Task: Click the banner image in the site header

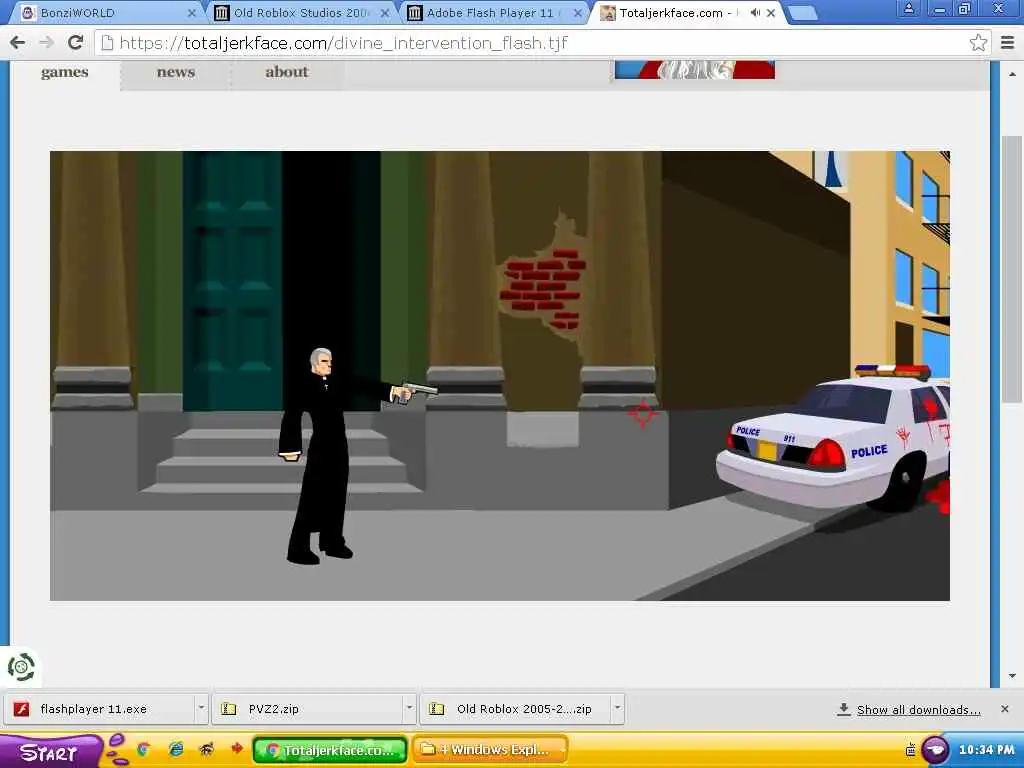Action: click(x=695, y=69)
